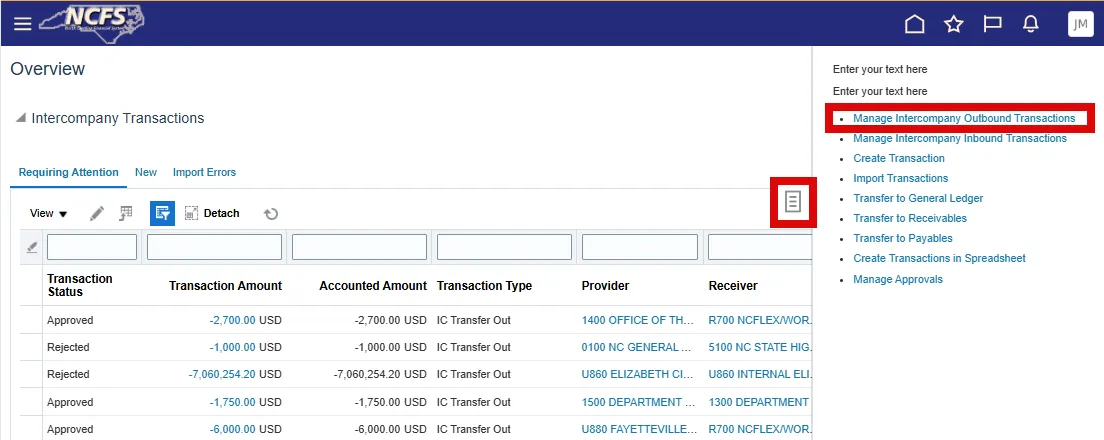Click the Receiver filter field
The height and width of the screenshot is (440, 1104).
point(760,247)
